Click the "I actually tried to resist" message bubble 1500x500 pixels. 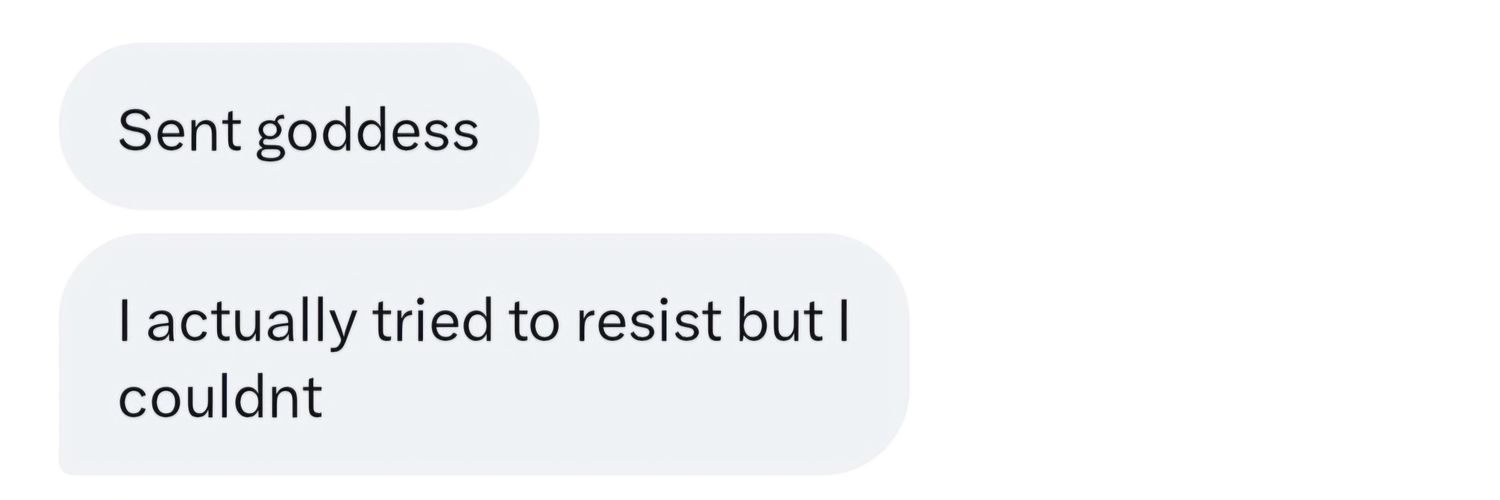tap(484, 354)
